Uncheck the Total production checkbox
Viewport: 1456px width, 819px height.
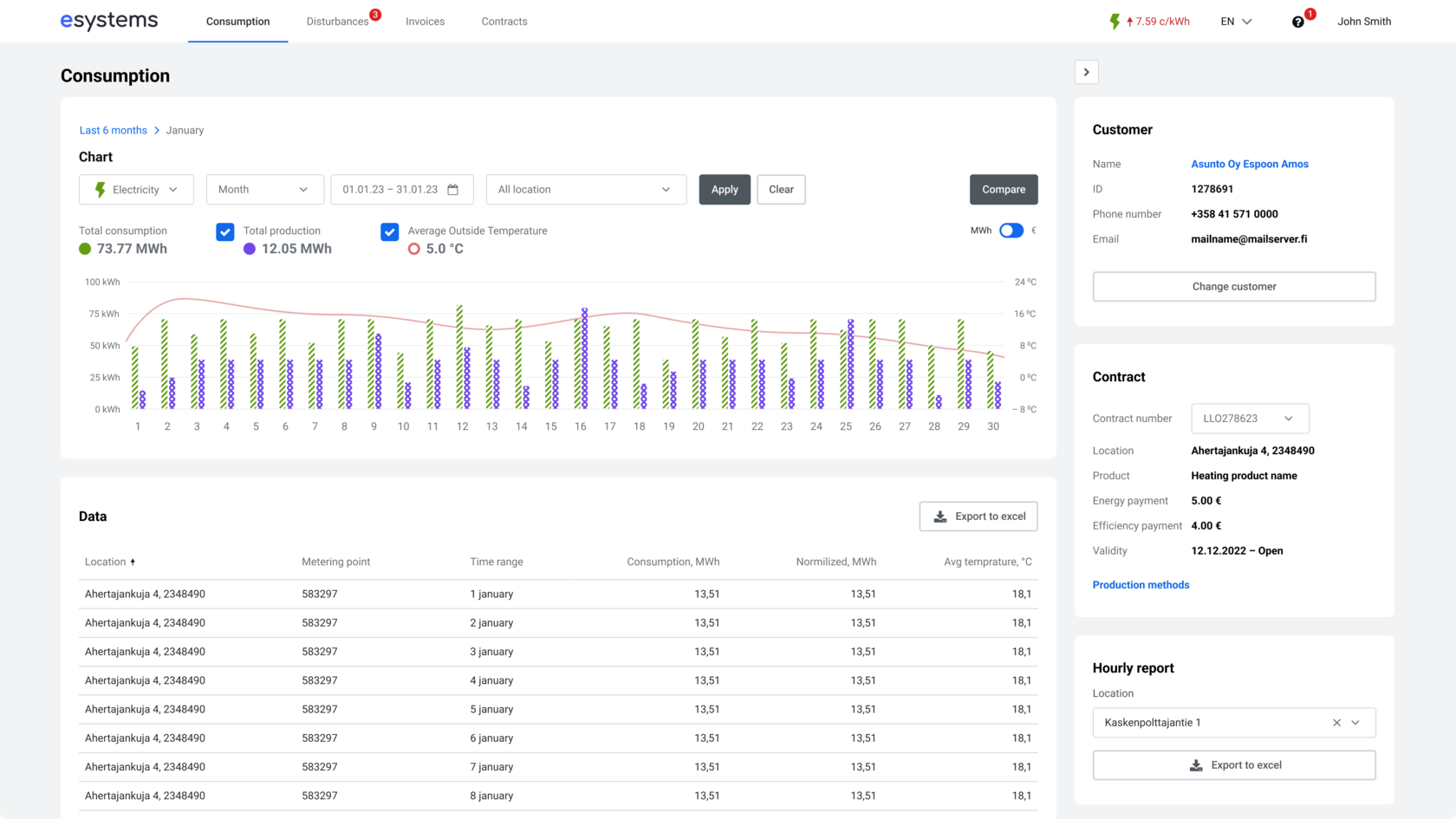(225, 231)
